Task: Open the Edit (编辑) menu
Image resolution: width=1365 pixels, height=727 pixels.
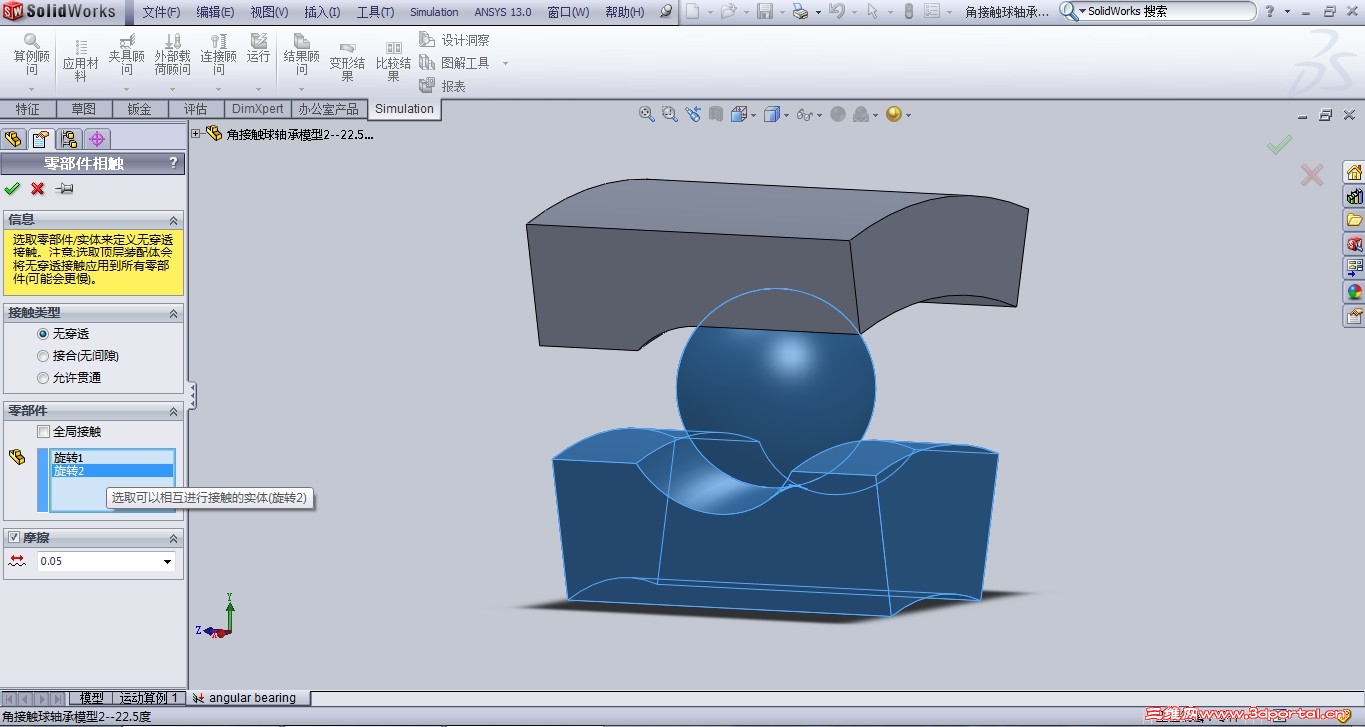Action: (x=215, y=12)
